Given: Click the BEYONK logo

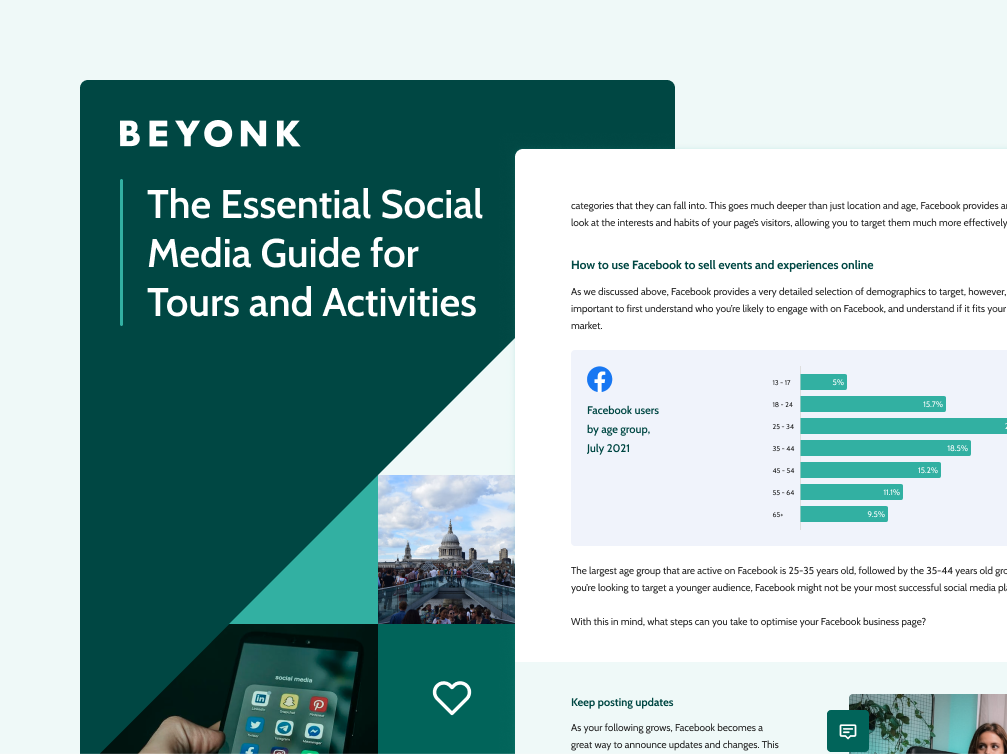Looking at the screenshot, I should tap(210, 134).
